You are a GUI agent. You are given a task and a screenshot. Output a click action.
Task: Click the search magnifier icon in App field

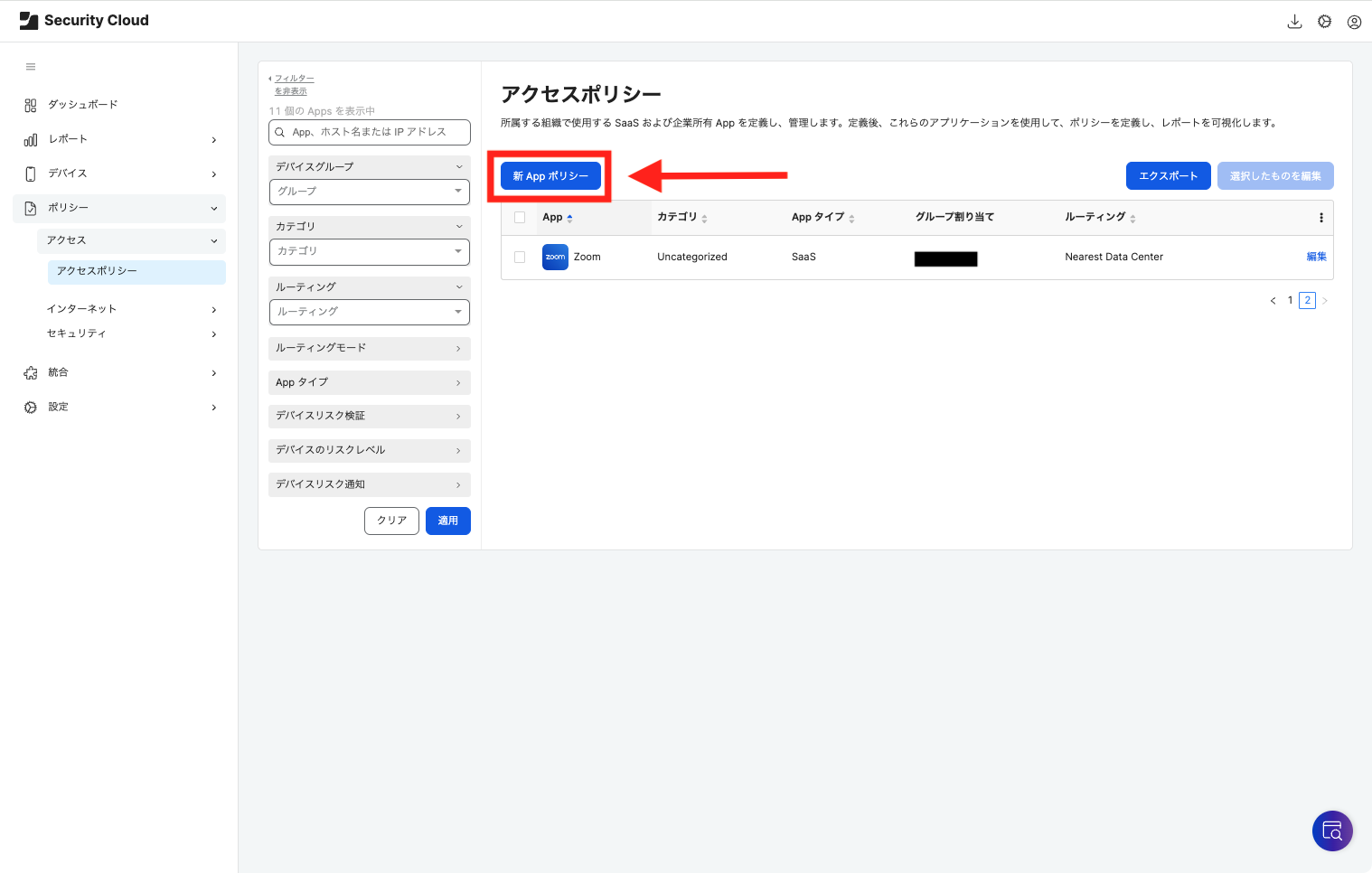[x=280, y=132]
